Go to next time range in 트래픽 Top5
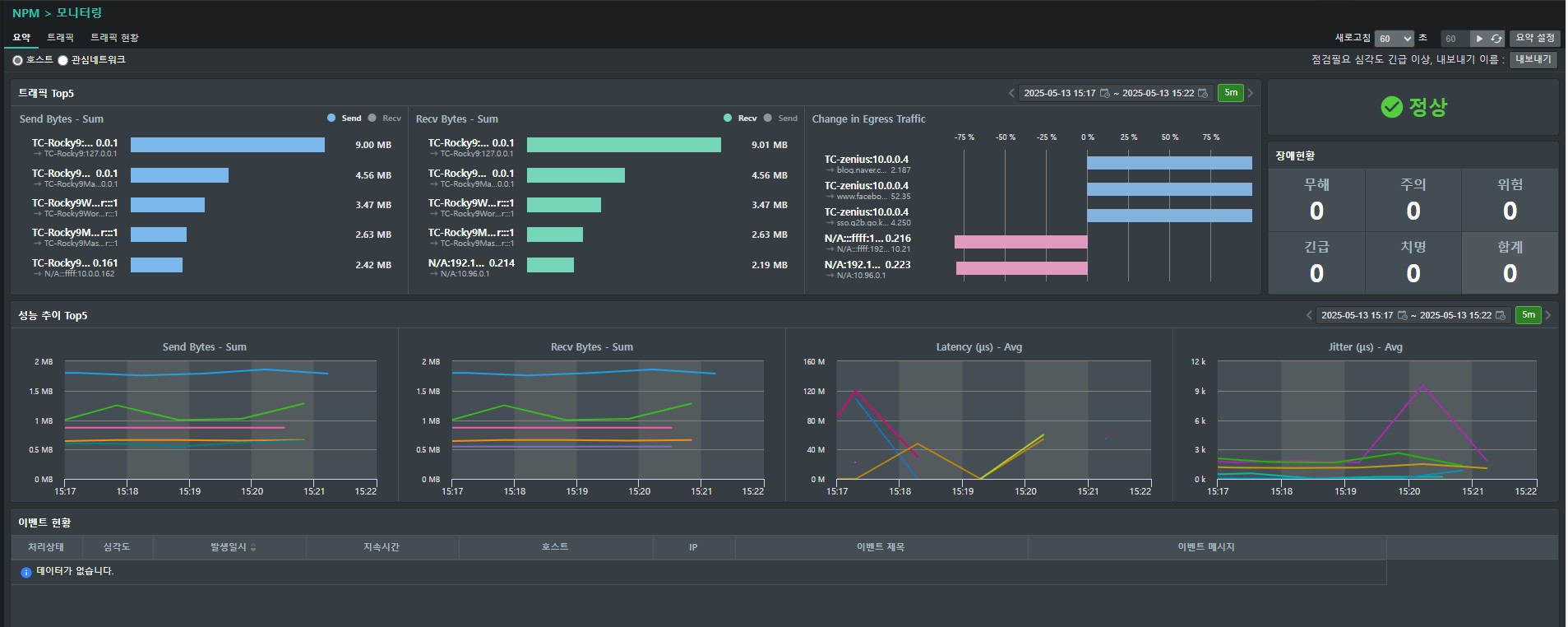 1251,93
